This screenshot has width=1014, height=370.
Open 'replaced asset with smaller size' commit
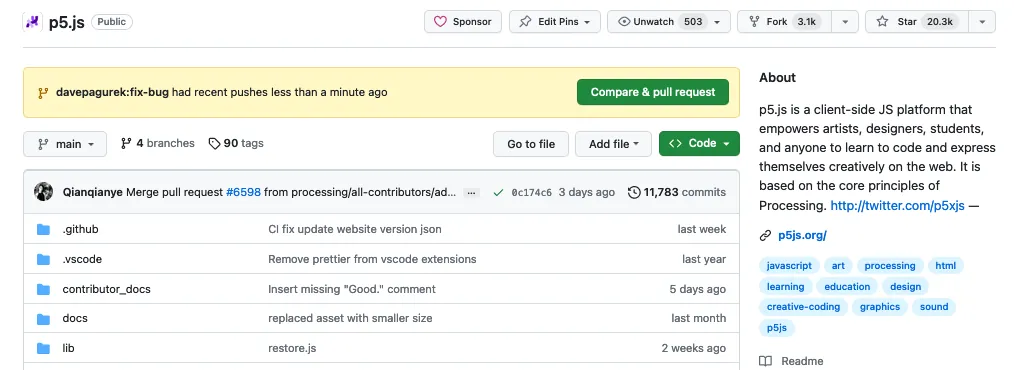coord(351,318)
